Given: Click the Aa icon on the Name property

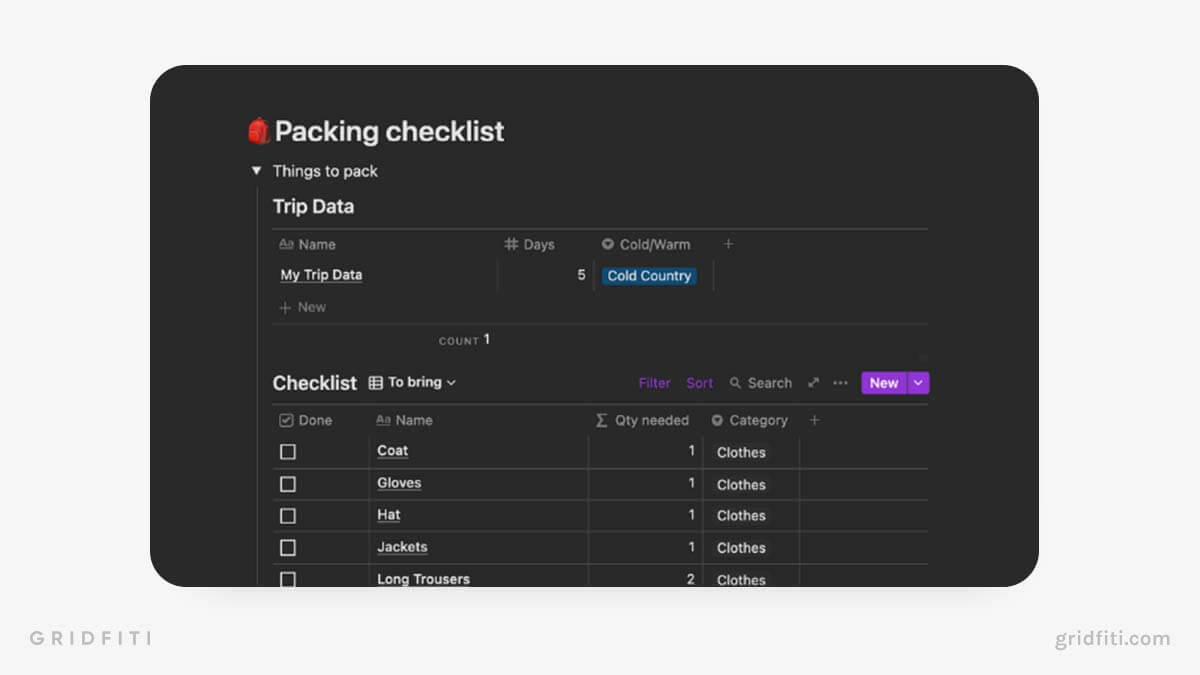Looking at the screenshot, I should pos(285,244).
